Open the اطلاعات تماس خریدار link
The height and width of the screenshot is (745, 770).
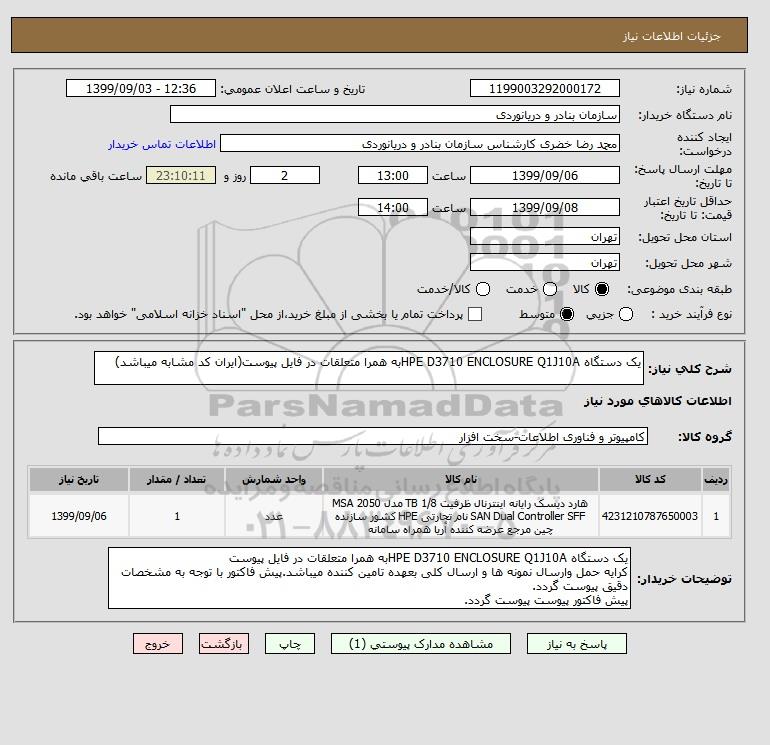click(162, 144)
